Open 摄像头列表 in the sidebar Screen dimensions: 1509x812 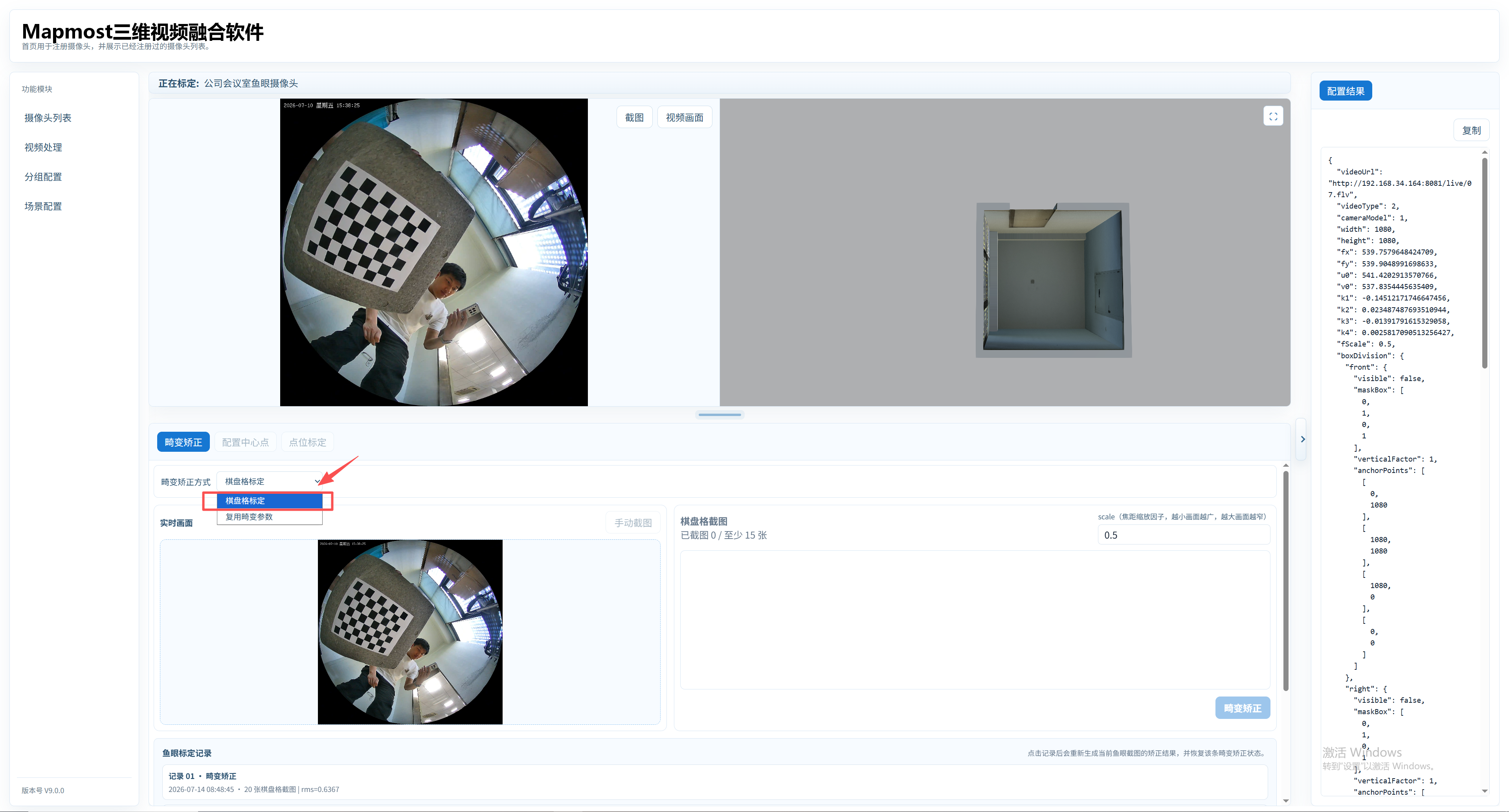click(x=48, y=118)
